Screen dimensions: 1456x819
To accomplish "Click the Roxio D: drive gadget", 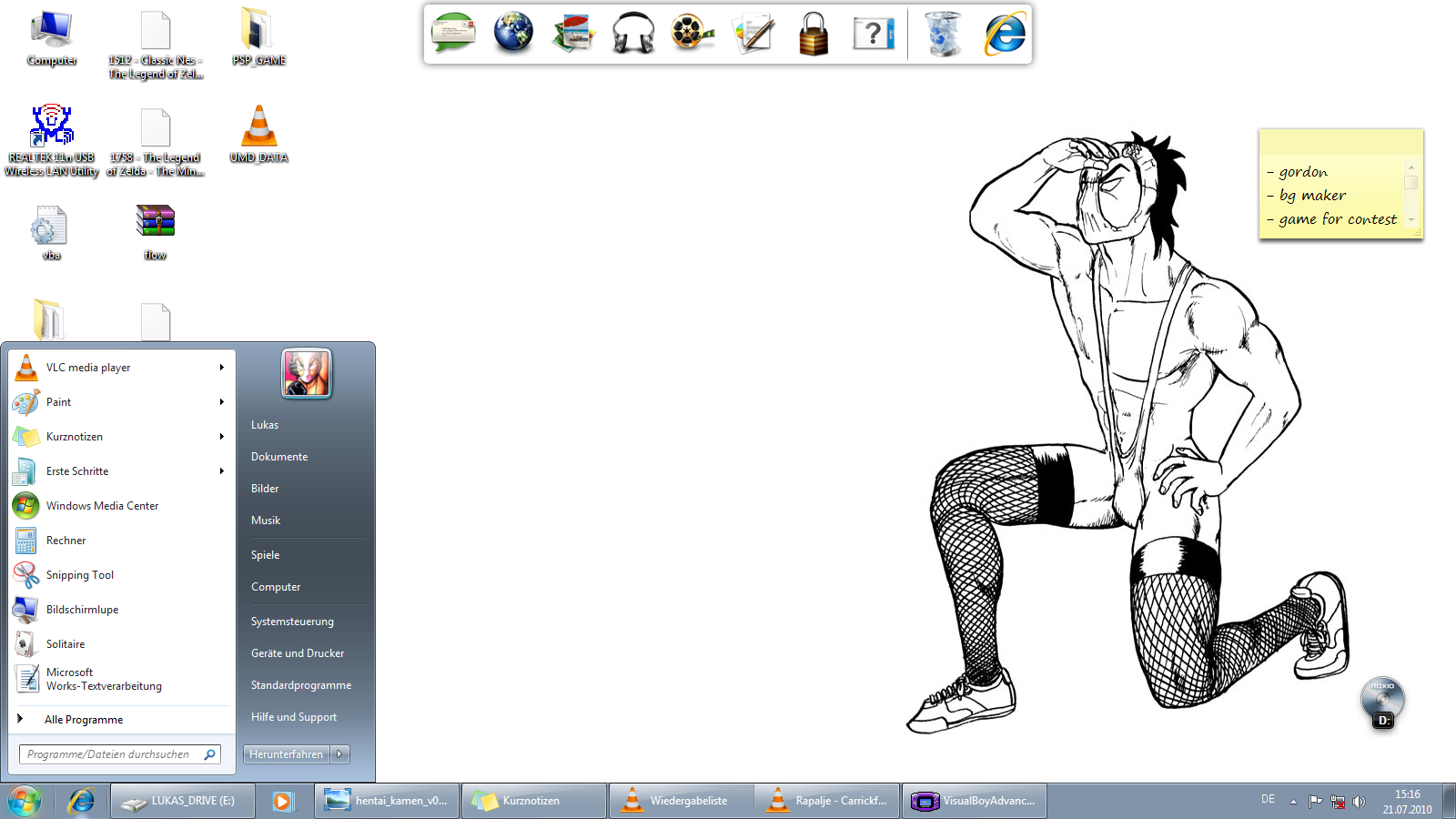I will click(x=1382, y=703).
